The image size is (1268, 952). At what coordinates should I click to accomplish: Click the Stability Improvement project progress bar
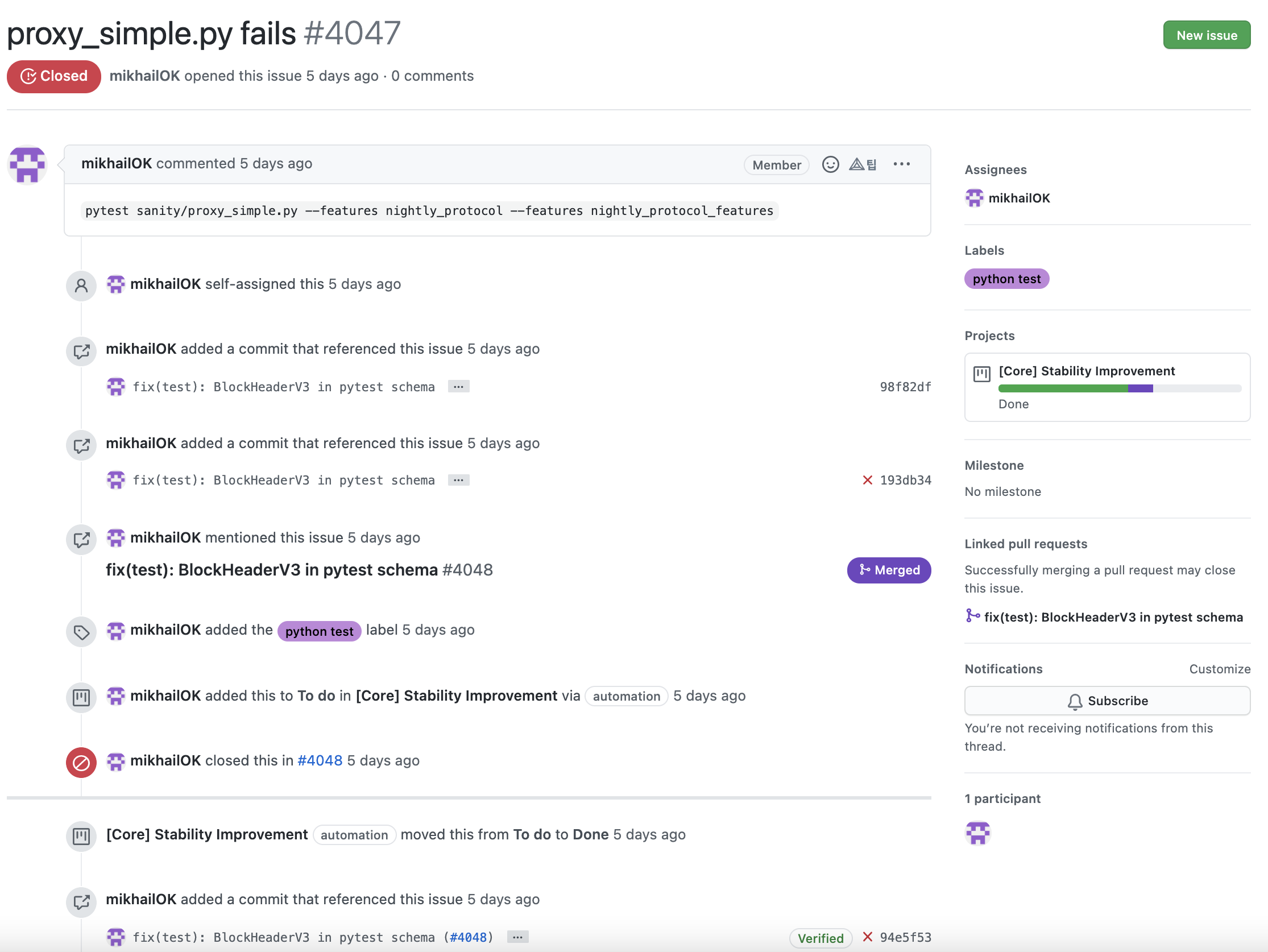point(1119,388)
